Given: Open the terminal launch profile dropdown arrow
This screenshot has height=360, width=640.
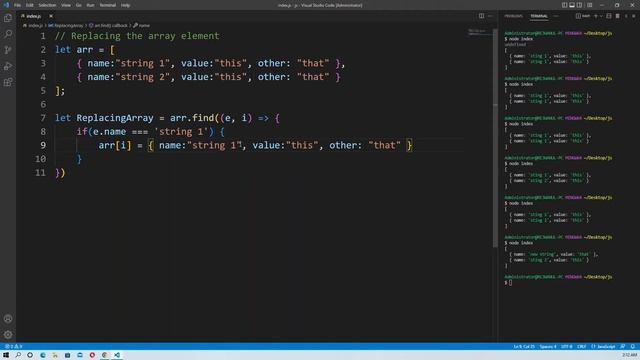Looking at the screenshot, I should 601,16.
